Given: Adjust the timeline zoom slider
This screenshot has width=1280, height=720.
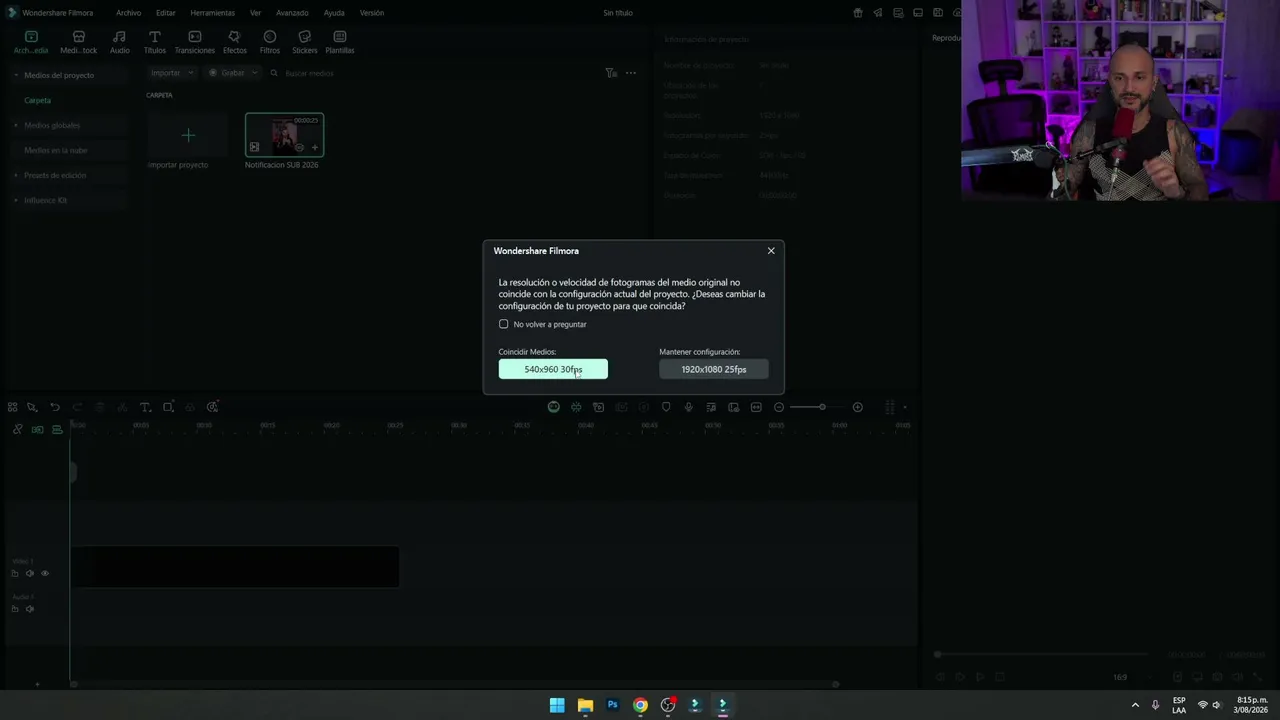Looking at the screenshot, I should point(822,407).
